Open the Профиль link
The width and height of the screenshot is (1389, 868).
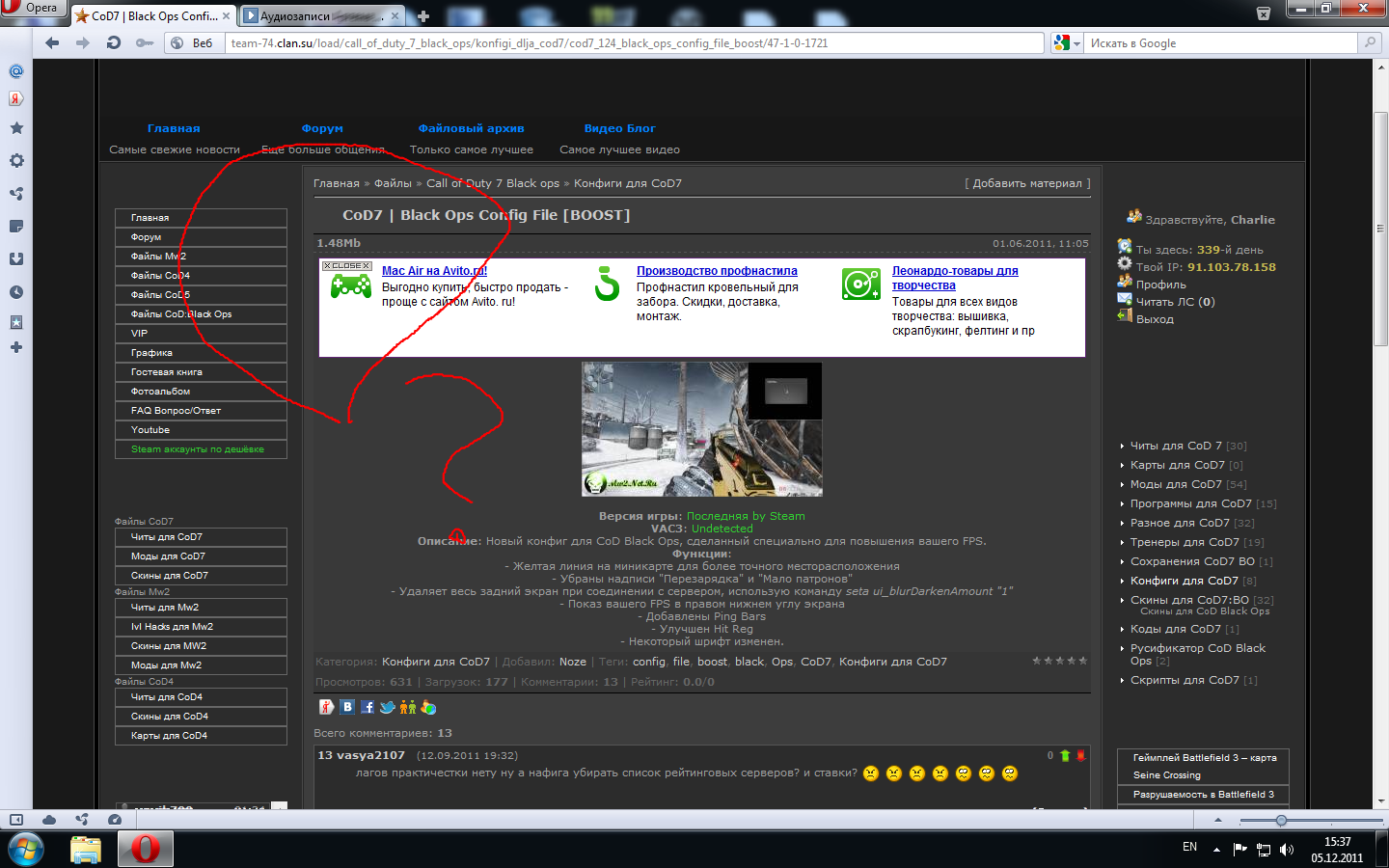[1161, 285]
